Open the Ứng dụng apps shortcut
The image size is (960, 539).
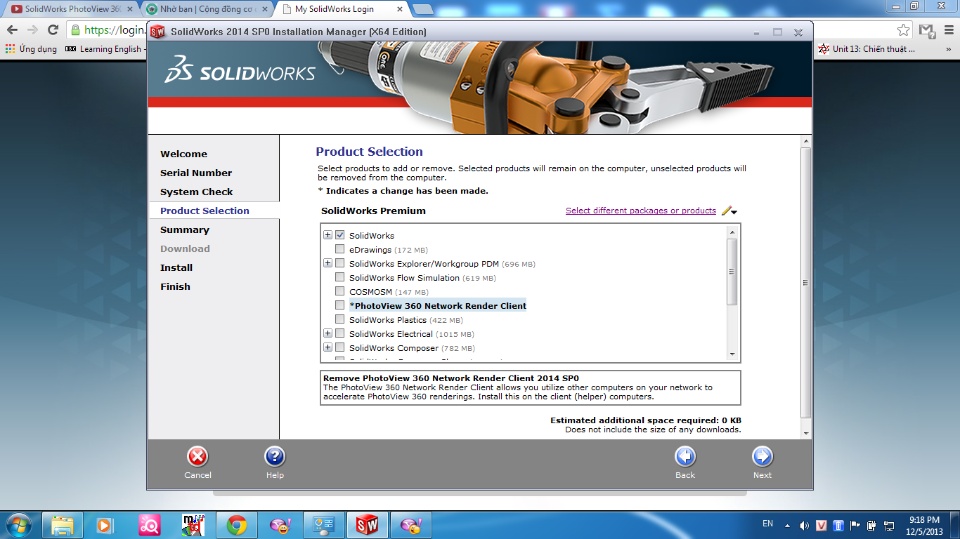coord(31,49)
